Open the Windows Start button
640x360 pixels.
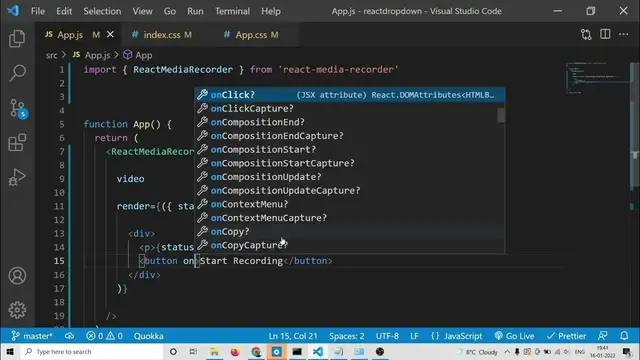tap(10, 351)
